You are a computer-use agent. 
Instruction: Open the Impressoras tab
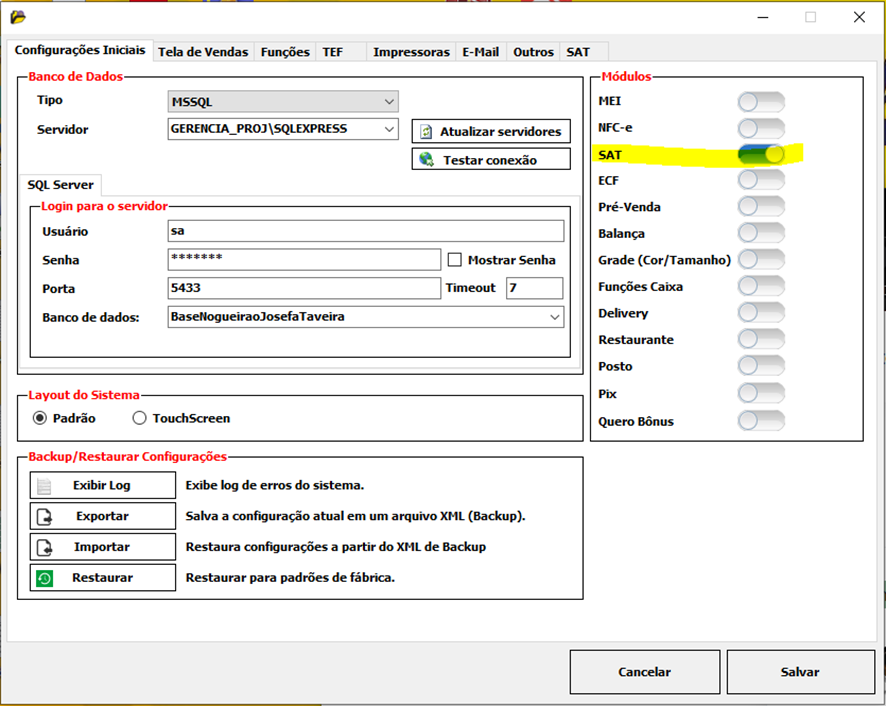411,52
